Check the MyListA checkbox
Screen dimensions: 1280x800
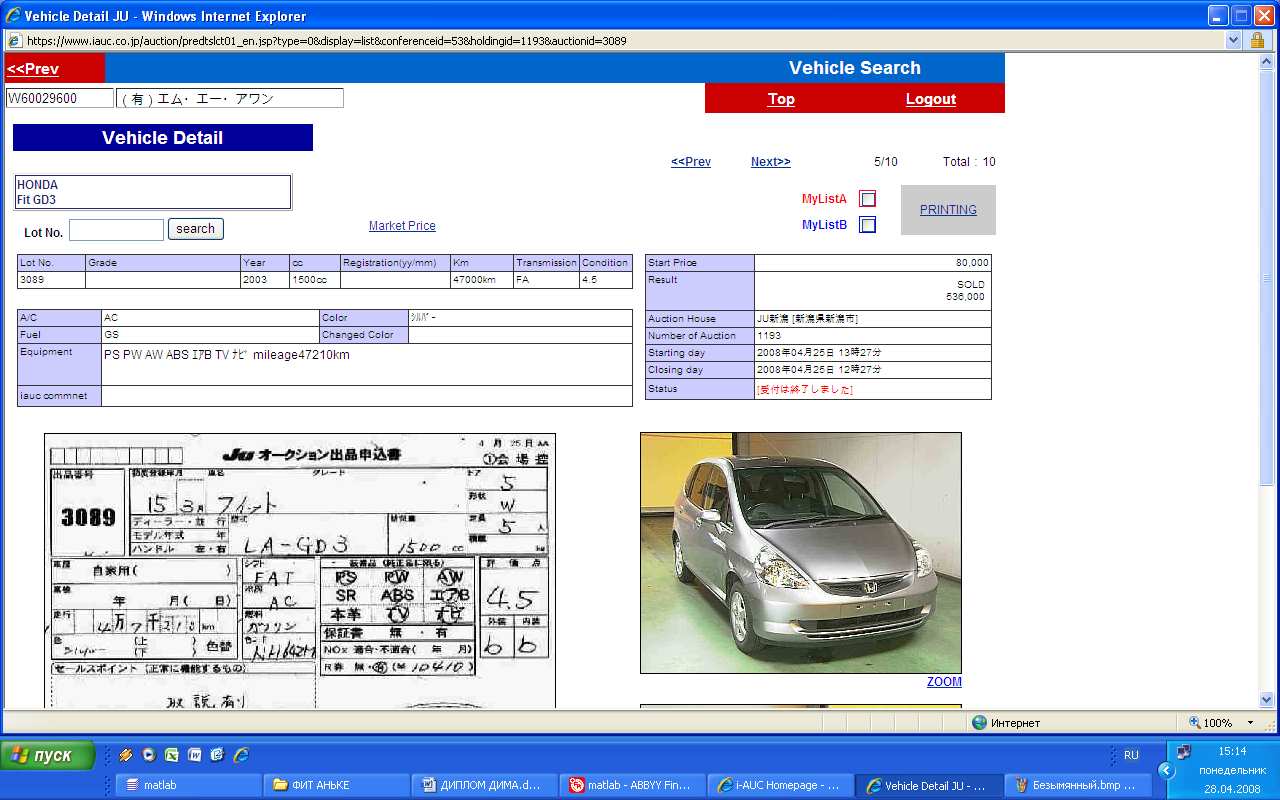[868, 199]
